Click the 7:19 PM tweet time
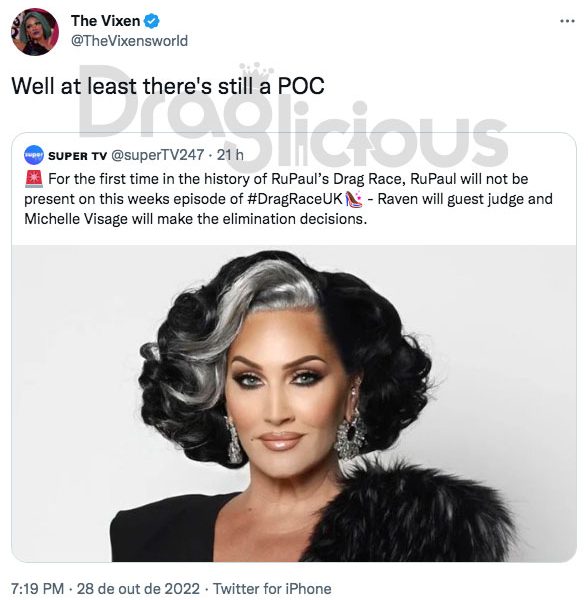 point(37,589)
